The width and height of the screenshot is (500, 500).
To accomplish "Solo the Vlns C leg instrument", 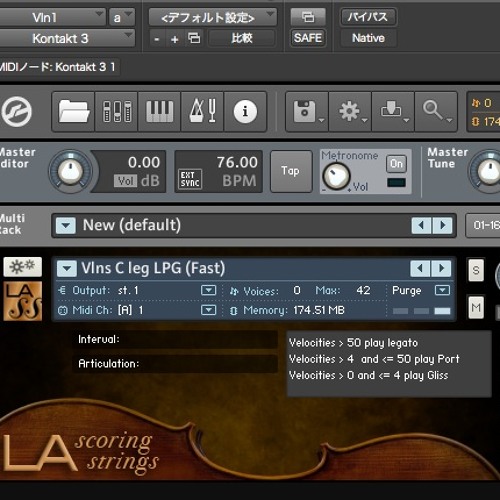I will click(x=476, y=270).
